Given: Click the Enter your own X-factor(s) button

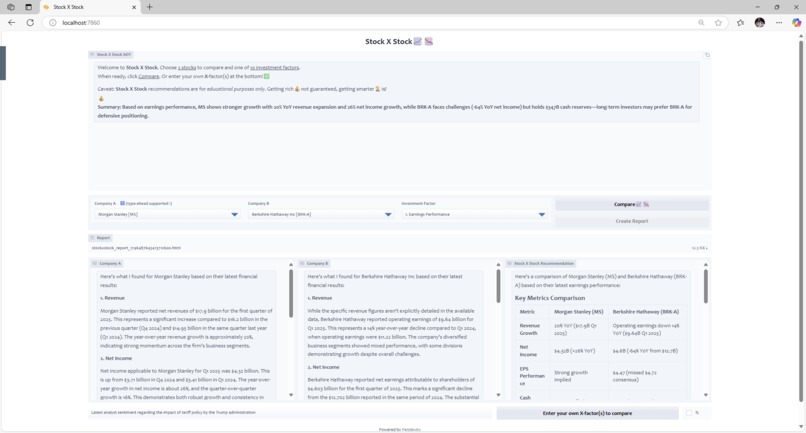Looking at the screenshot, I should (587, 413).
